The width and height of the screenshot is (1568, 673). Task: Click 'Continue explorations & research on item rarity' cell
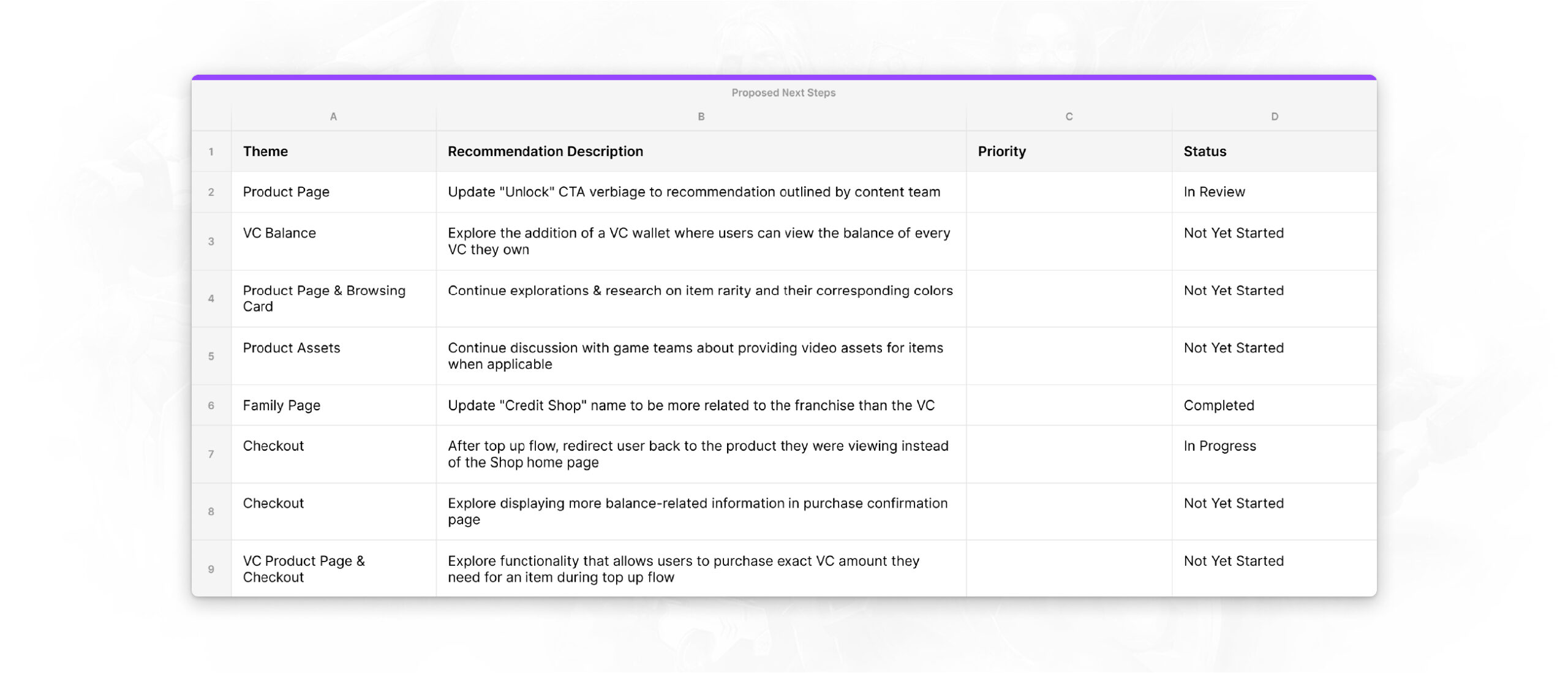[x=701, y=299]
